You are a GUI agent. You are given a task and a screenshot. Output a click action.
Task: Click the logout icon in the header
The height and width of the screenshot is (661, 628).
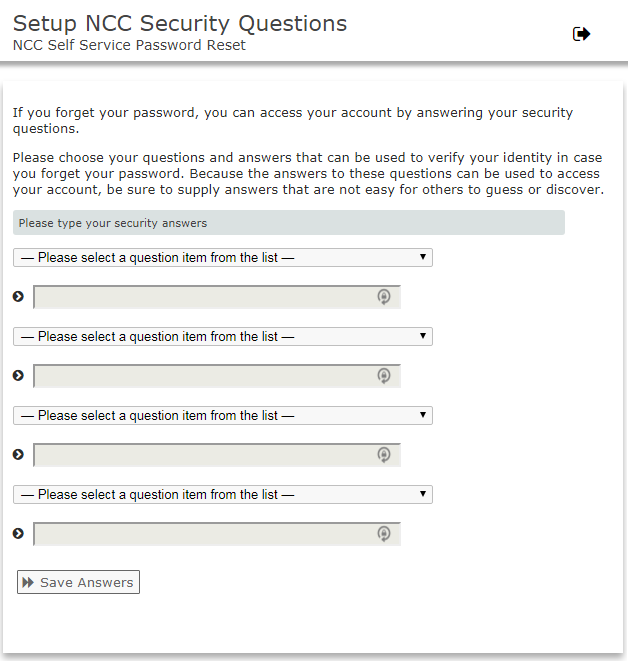click(581, 34)
